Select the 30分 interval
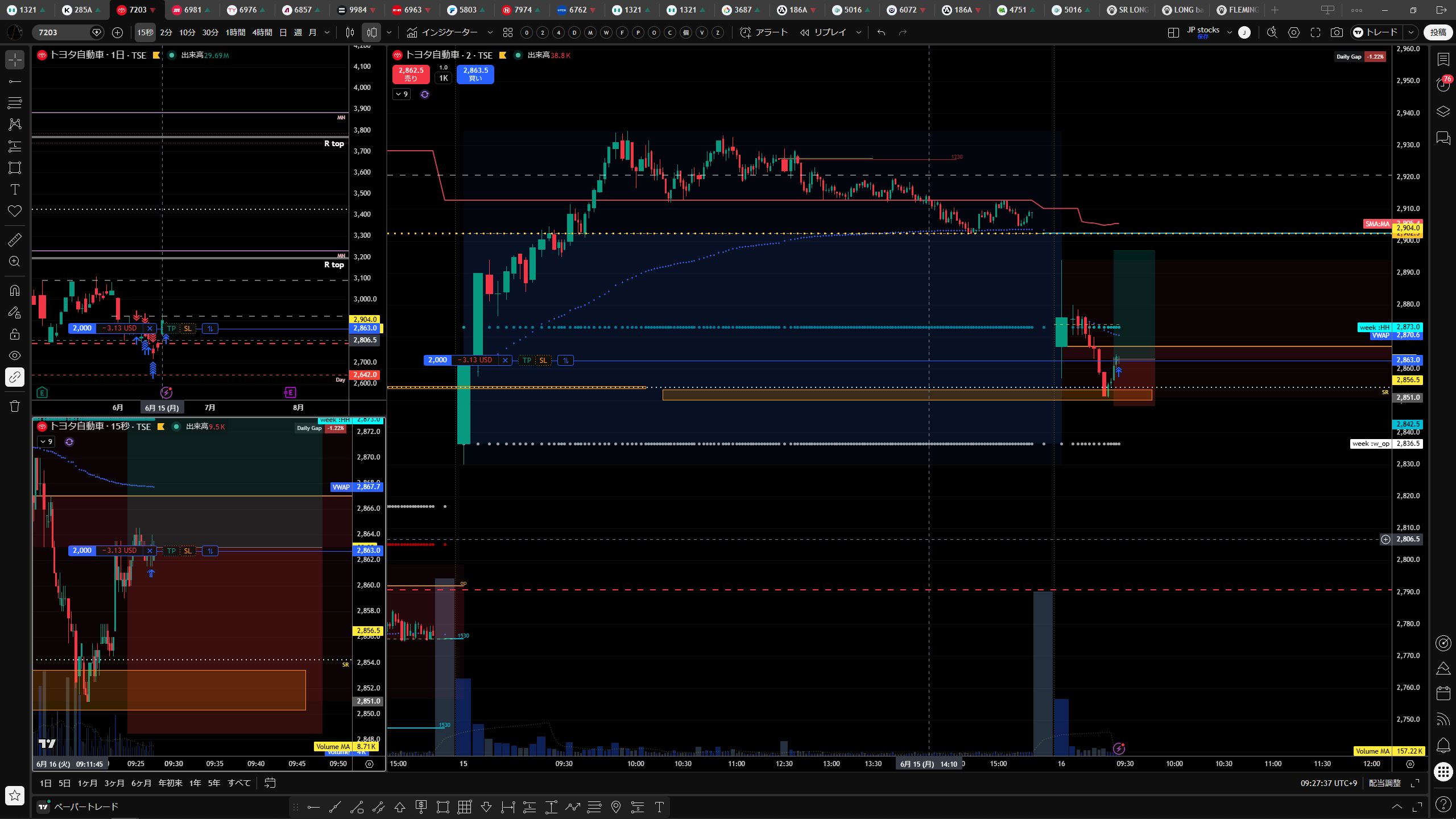 (x=210, y=32)
